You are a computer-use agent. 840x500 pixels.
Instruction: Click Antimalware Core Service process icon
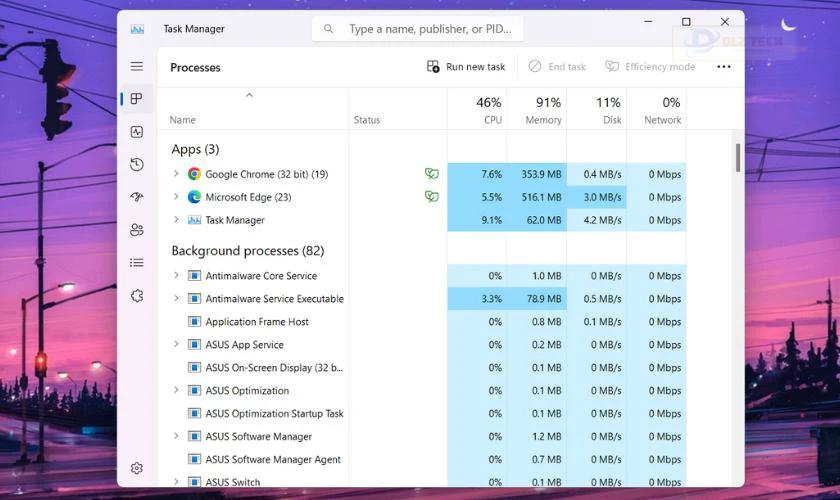click(194, 275)
